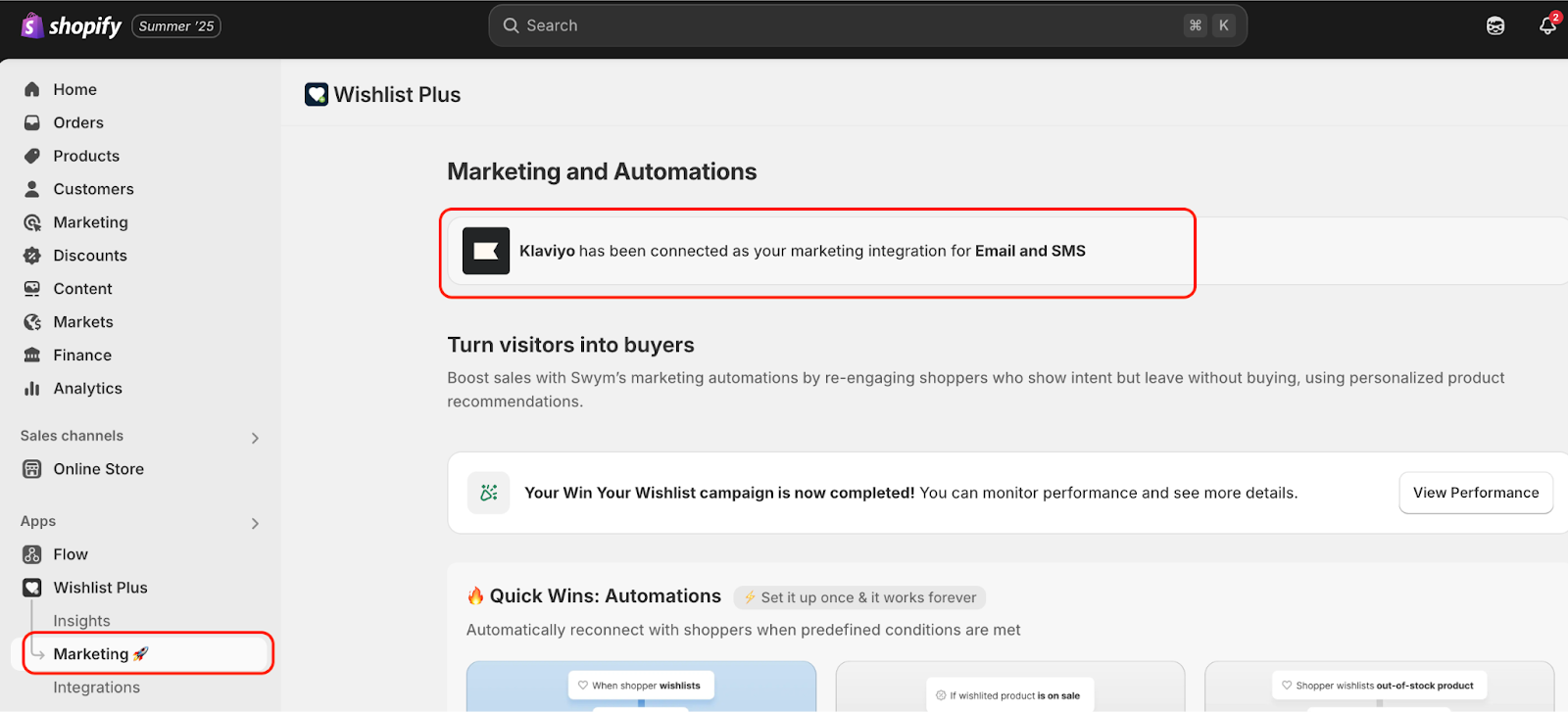Image resolution: width=1568 pixels, height=712 pixels.
Task: Open the Markets page
Action: [x=83, y=322]
